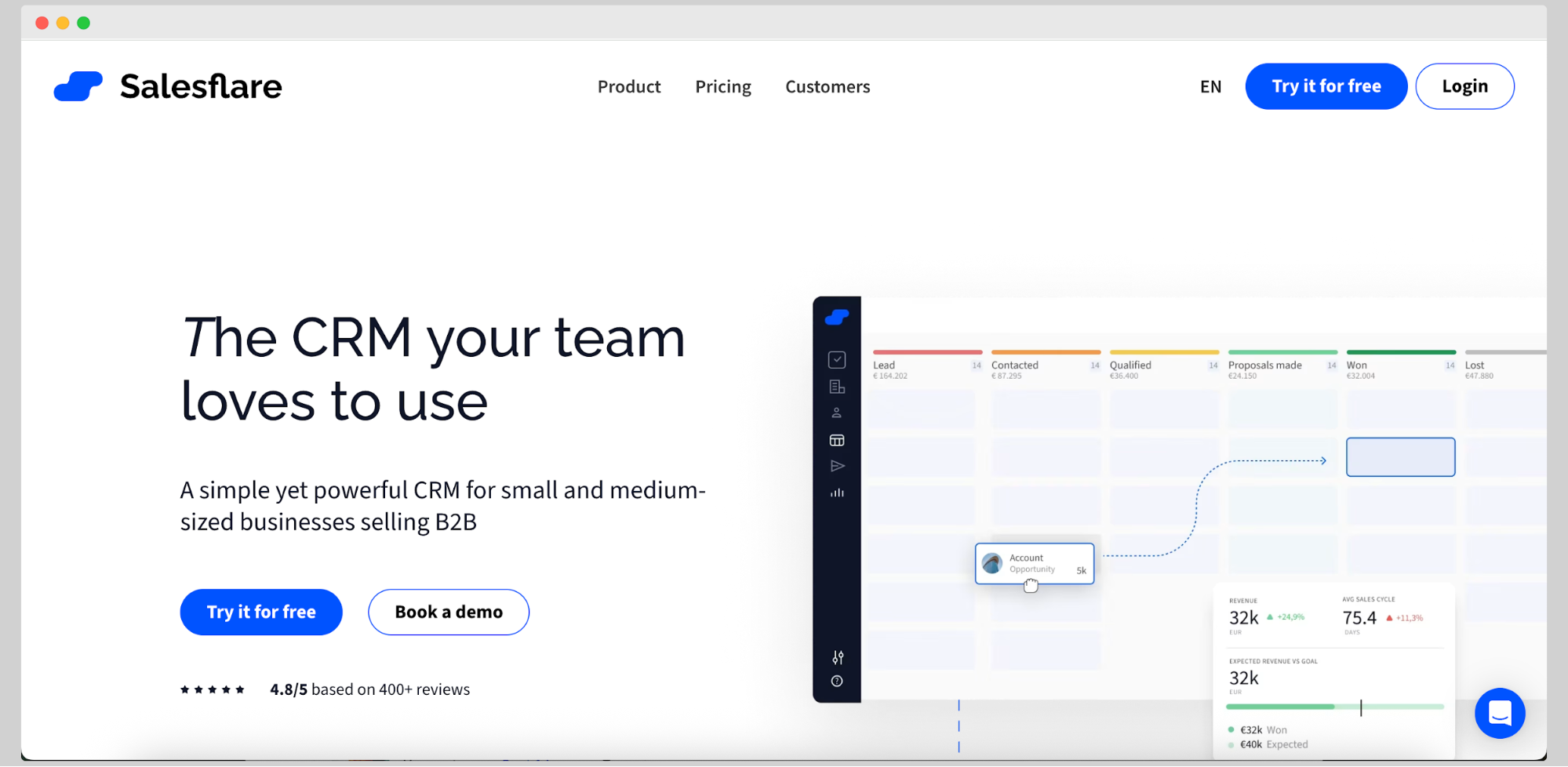Go to the Pricing page
Viewport: 1568px width, 767px height.
723,86
